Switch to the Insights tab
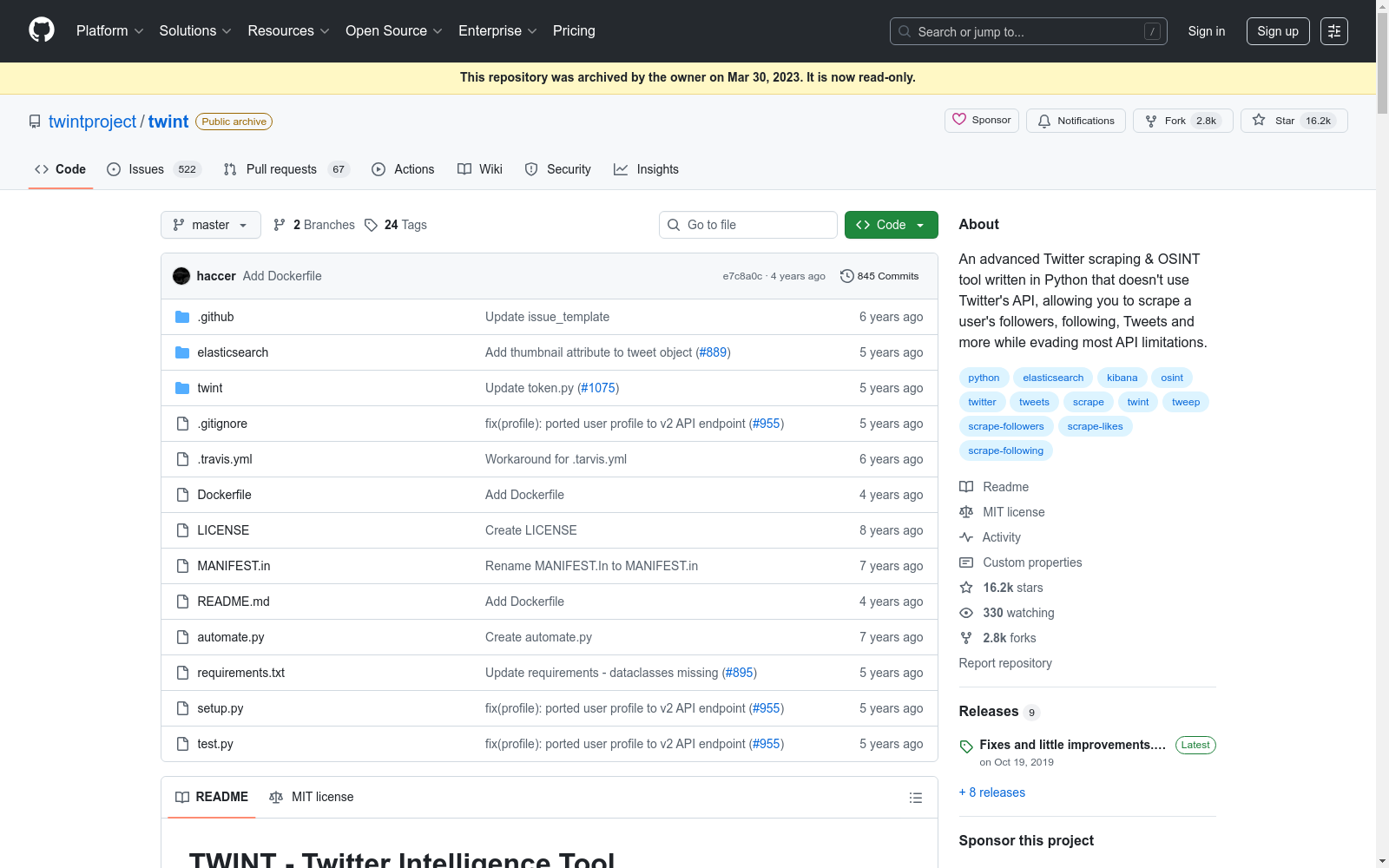The image size is (1389, 868). [x=647, y=169]
